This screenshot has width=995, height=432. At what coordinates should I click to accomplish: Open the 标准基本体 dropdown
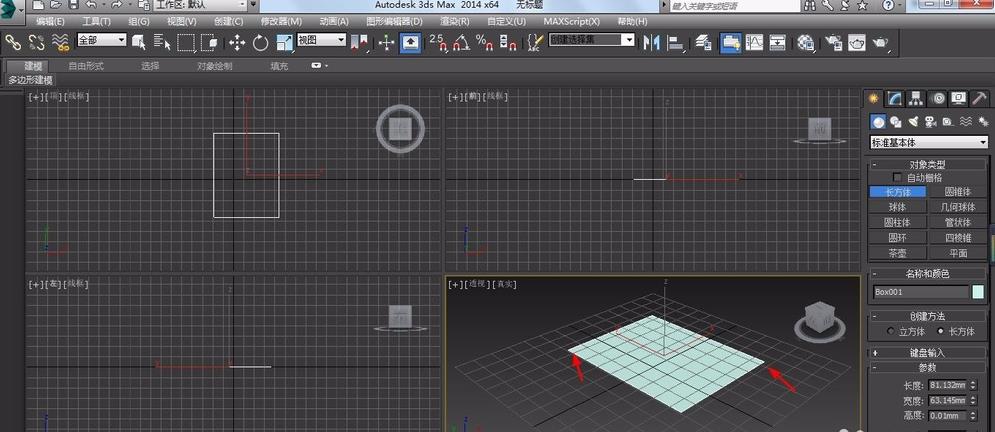[928, 143]
